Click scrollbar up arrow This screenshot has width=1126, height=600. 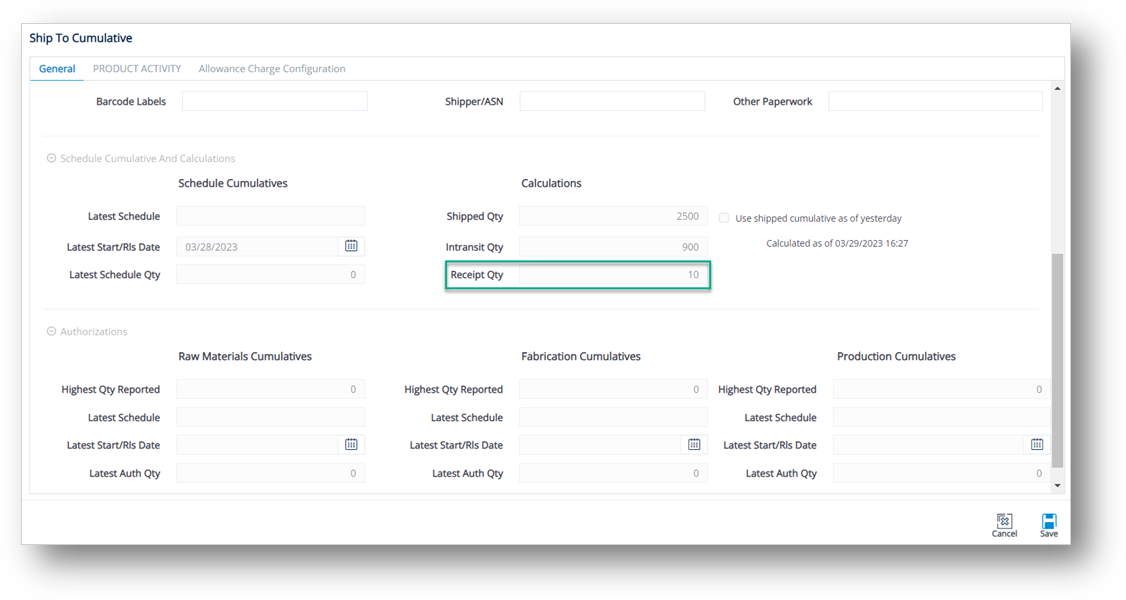(1057, 88)
